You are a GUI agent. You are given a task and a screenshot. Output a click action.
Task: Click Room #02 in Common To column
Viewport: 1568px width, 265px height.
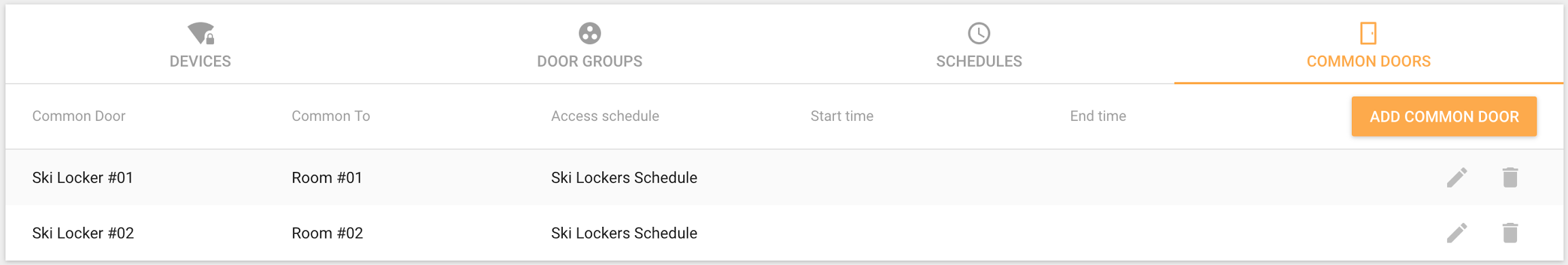pyautogui.click(x=327, y=233)
